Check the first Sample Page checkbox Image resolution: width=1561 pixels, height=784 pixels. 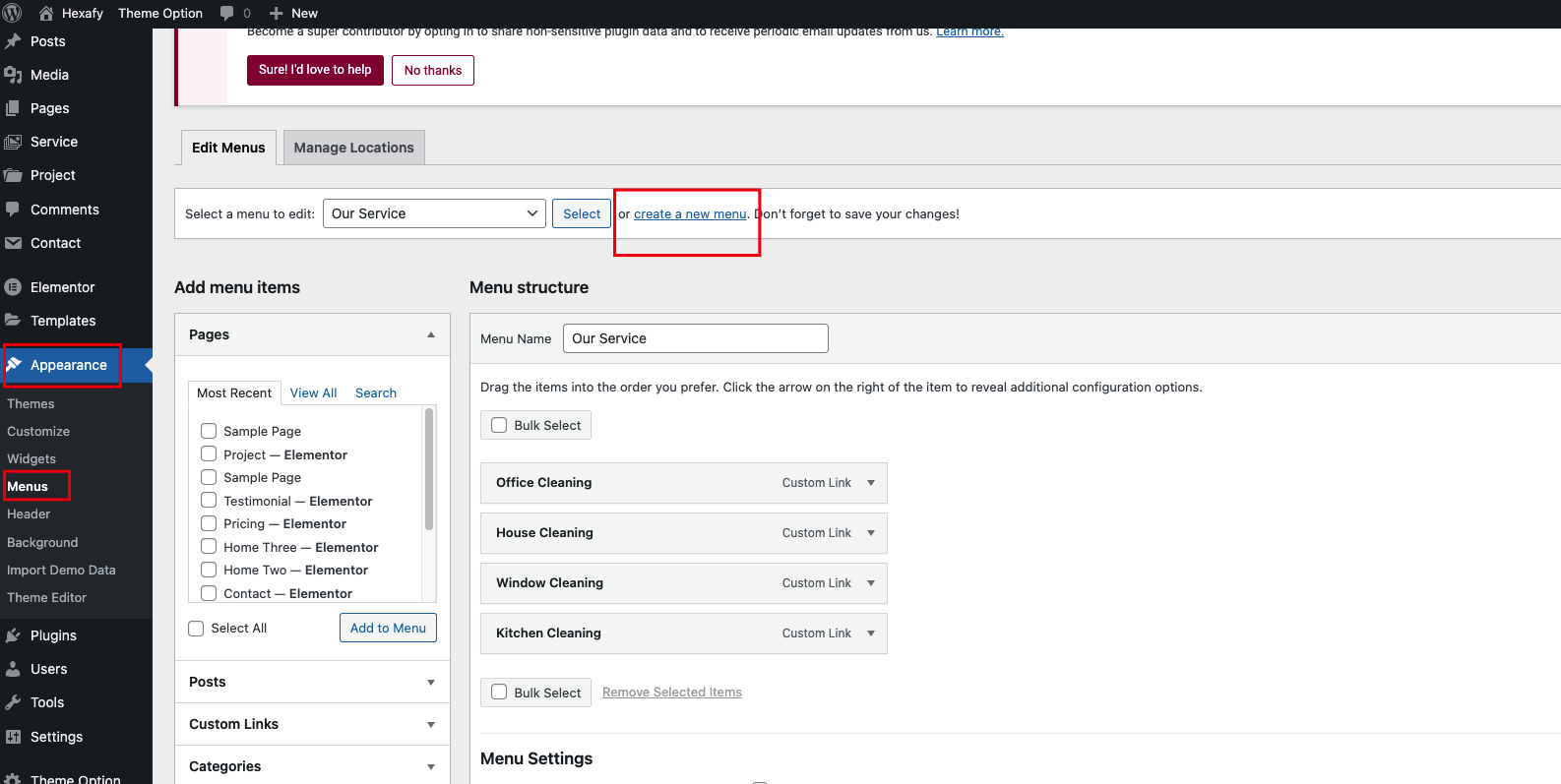pyautogui.click(x=209, y=431)
